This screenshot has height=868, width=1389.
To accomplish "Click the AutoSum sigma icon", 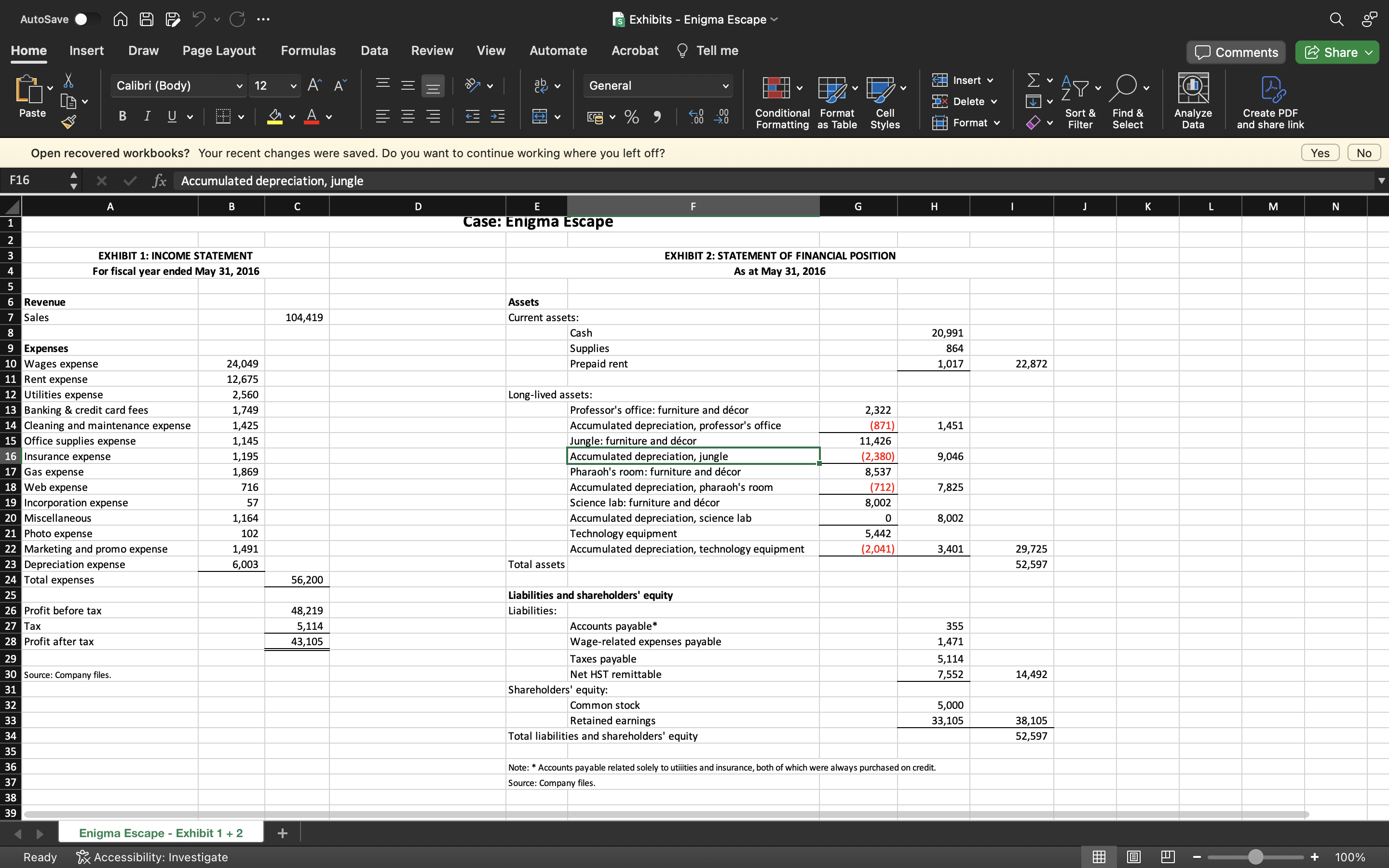I will pos(1033,81).
